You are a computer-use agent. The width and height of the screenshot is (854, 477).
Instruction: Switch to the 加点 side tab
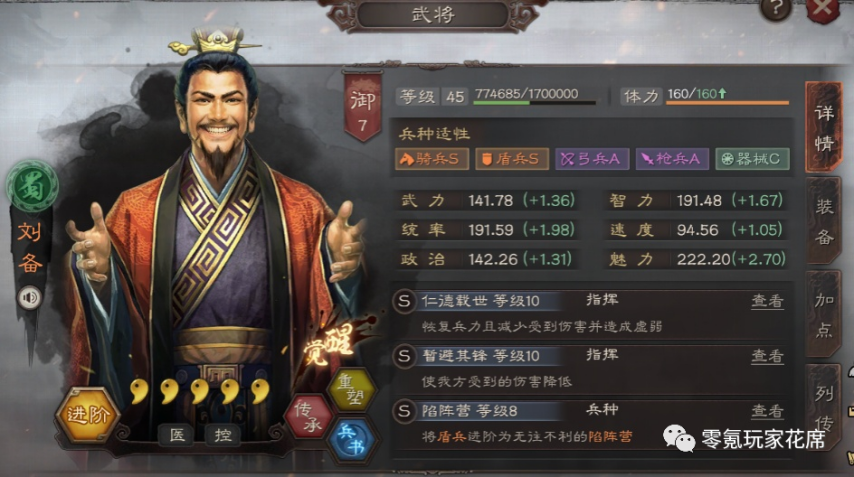pos(824,314)
